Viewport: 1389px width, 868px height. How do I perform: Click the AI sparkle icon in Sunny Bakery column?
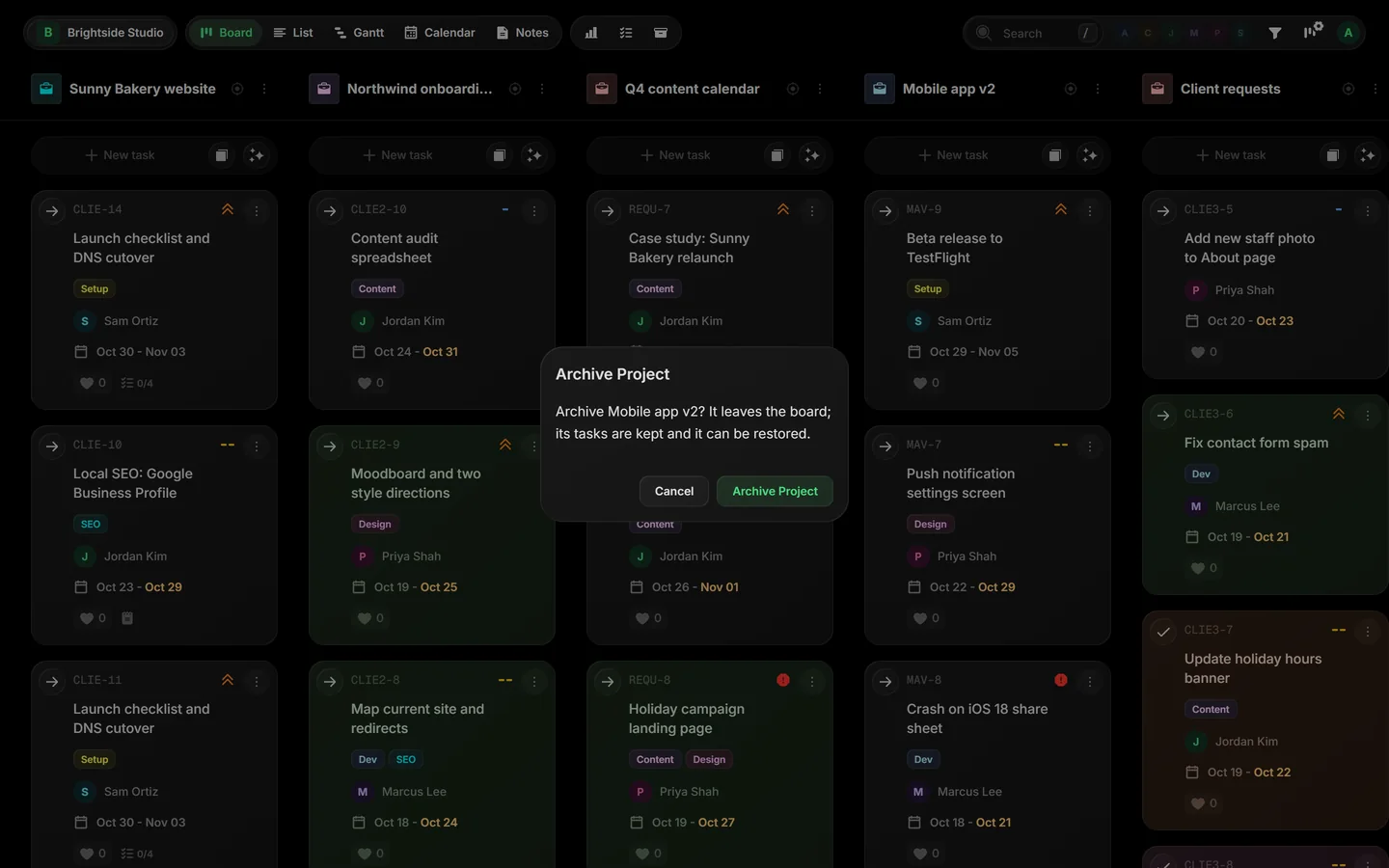256,155
